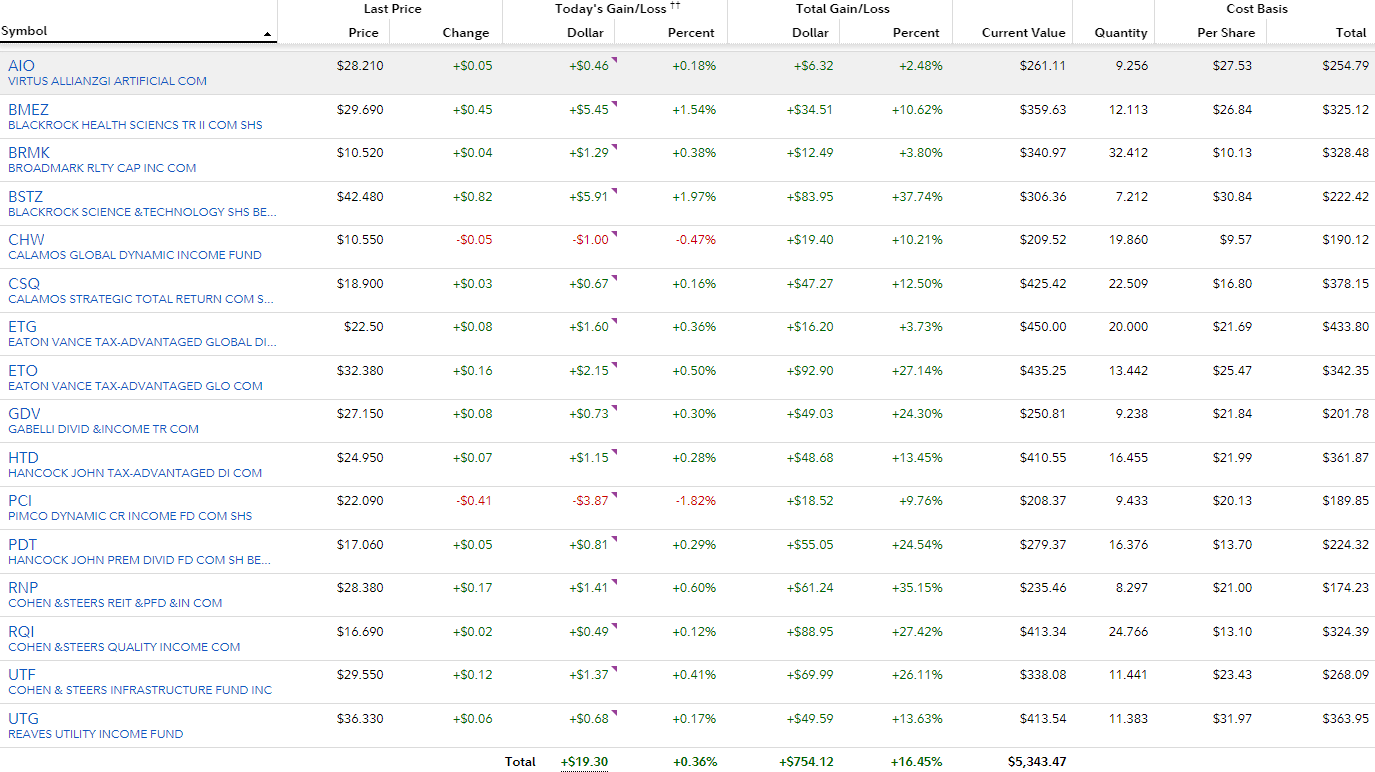Image resolution: width=1375 pixels, height=772 pixels.
Task: Sort by the Quantity column header
Action: pos(1121,32)
